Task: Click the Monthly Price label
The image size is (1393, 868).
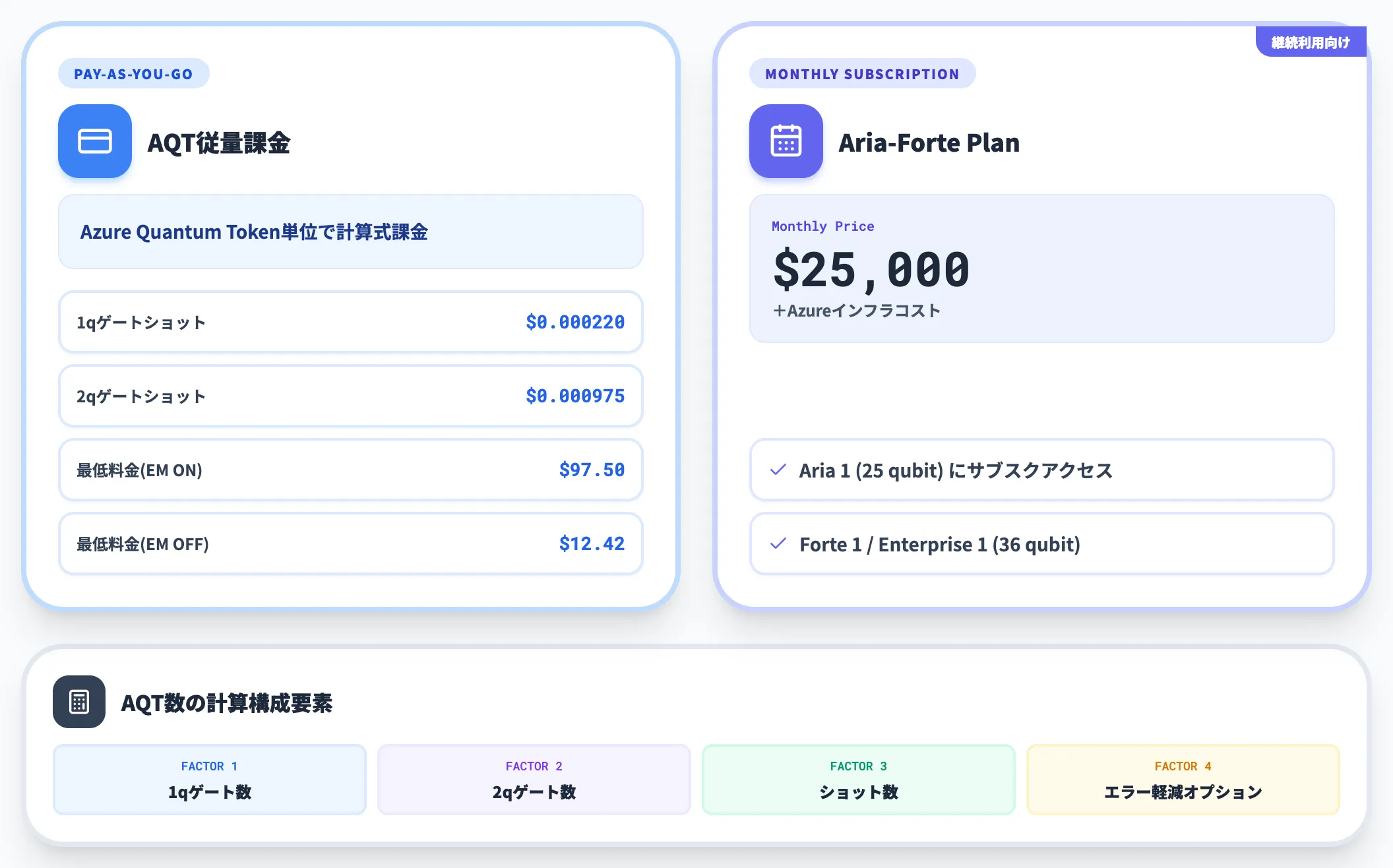Action: click(823, 226)
